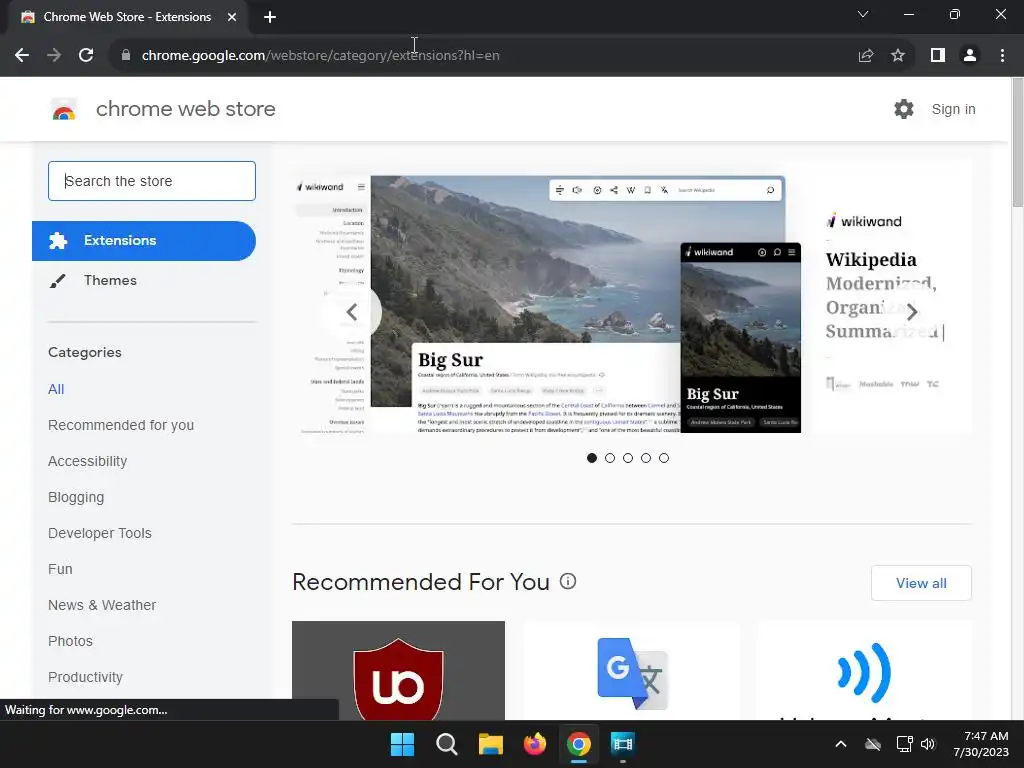Click Sign in
Image resolution: width=1024 pixels, height=768 pixels.
(953, 109)
